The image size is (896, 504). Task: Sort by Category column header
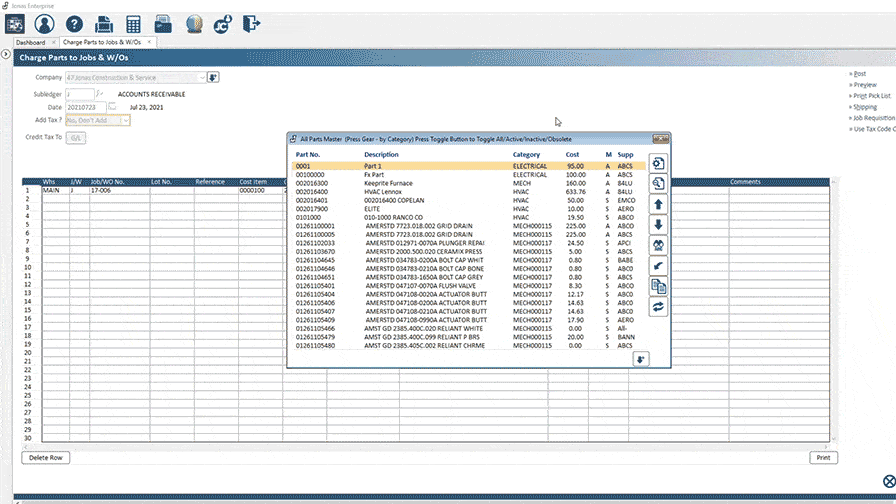pos(526,154)
